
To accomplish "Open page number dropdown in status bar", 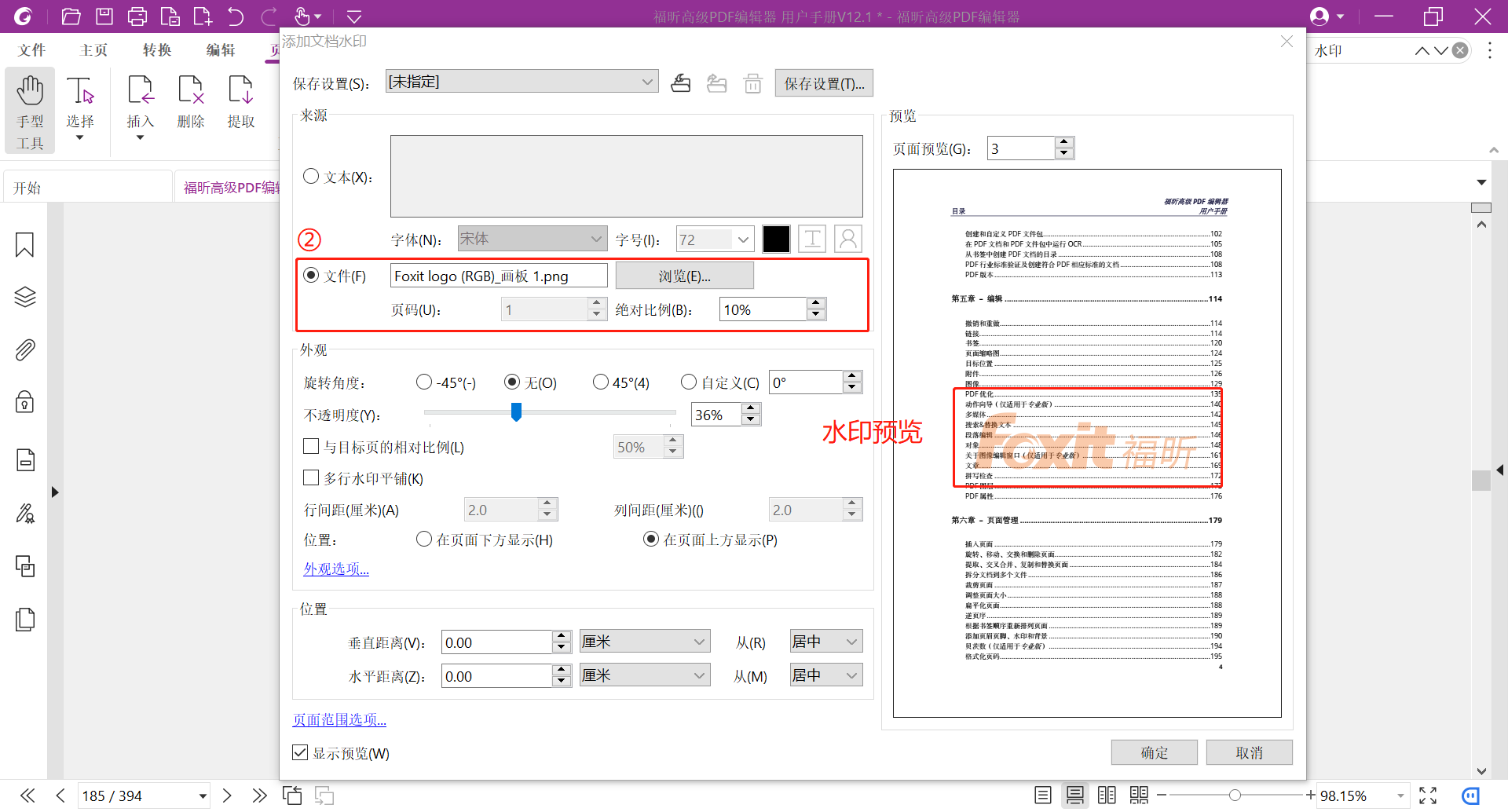I will [x=203, y=796].
